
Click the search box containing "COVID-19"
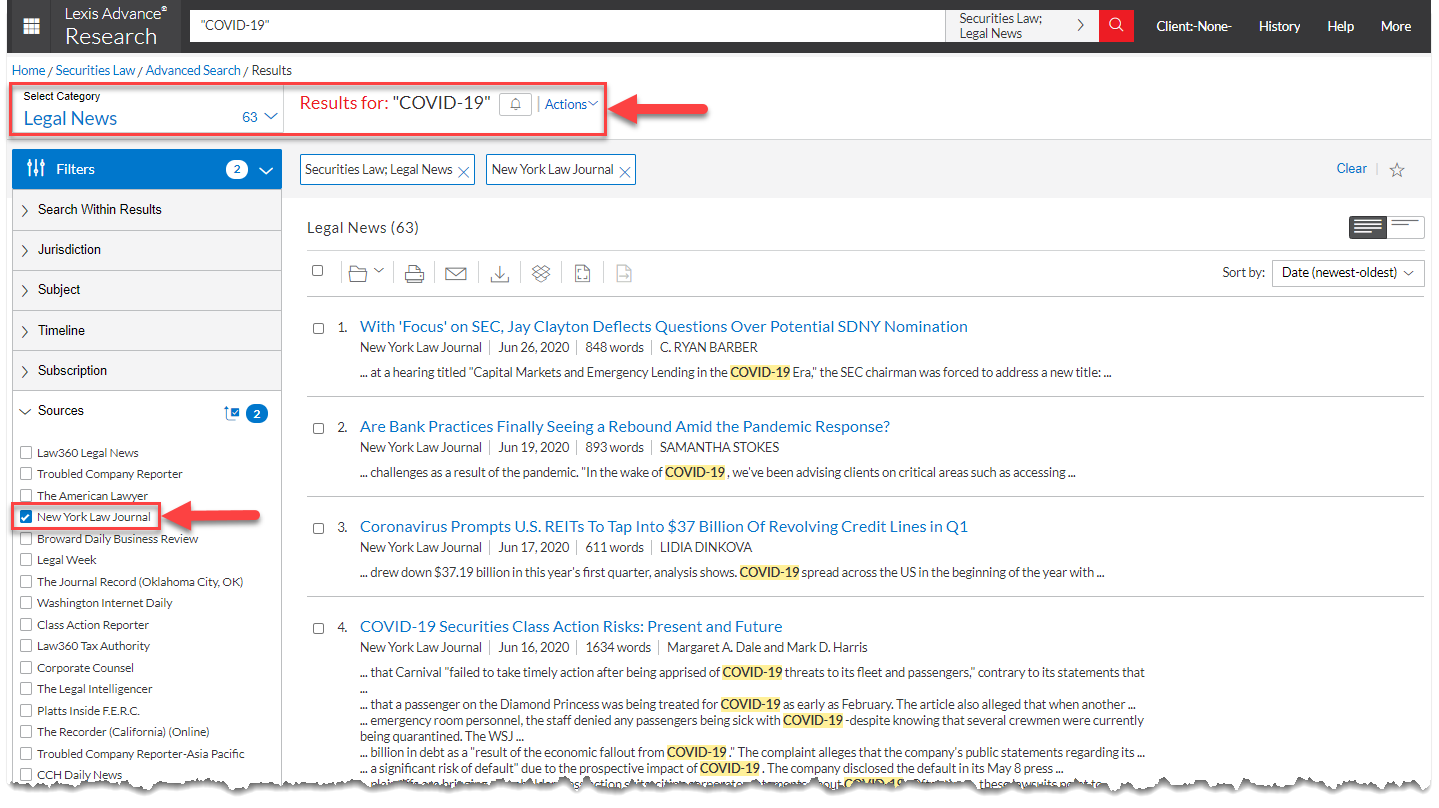[567, 26]
